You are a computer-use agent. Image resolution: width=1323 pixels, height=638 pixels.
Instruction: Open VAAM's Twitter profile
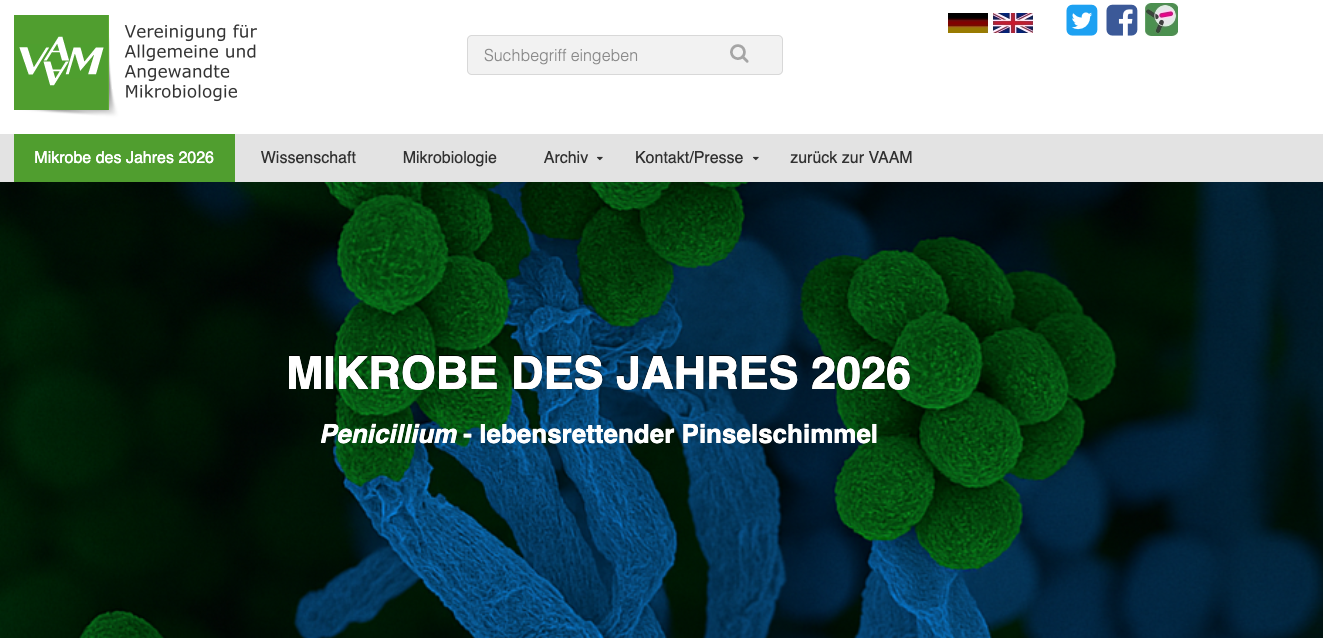tap(1081, 20)
